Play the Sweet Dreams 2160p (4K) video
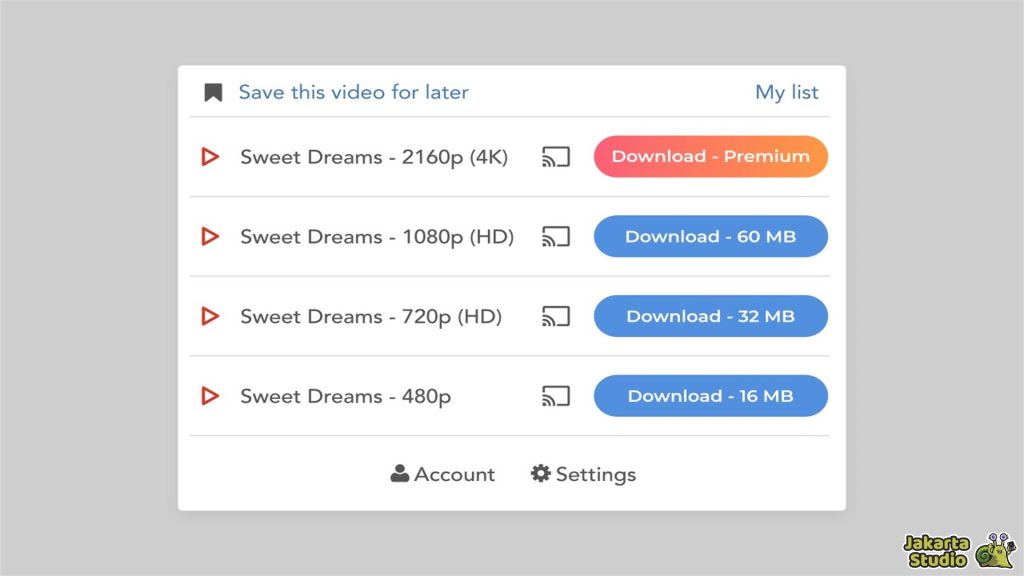The height and width of the screenshot is (576, 1024). 210,157
